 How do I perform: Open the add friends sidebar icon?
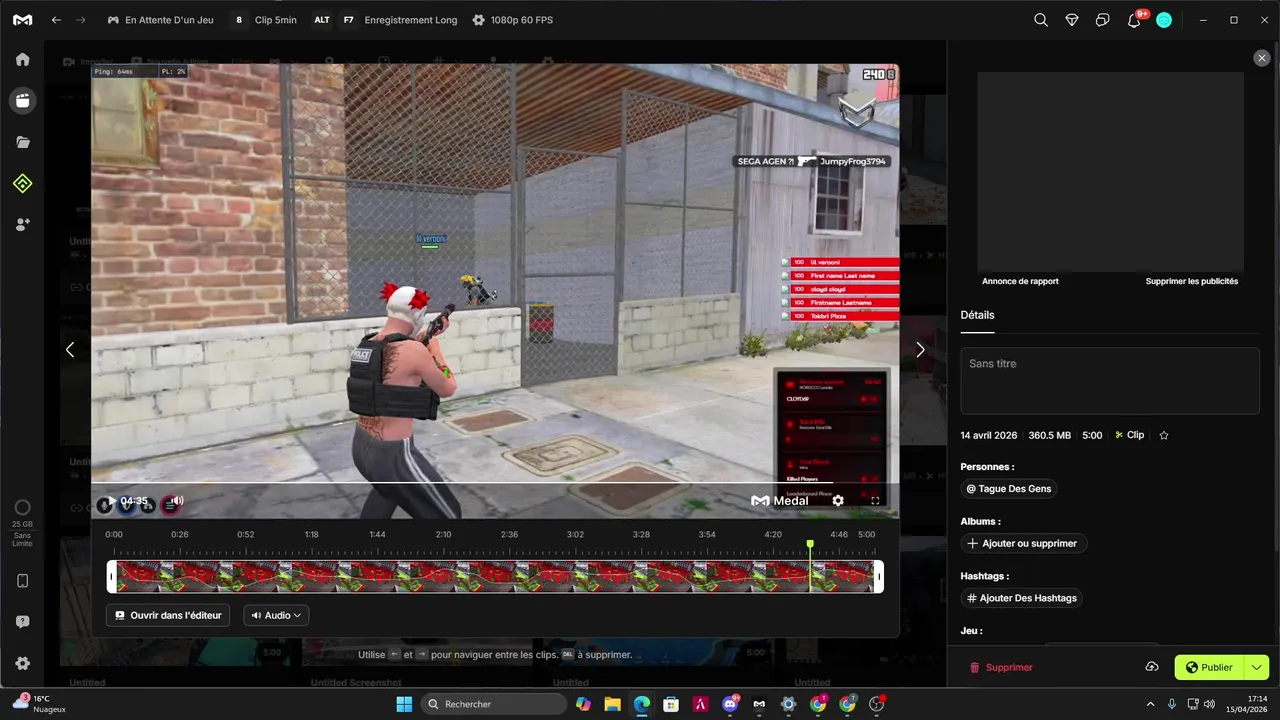click(22, 225)
